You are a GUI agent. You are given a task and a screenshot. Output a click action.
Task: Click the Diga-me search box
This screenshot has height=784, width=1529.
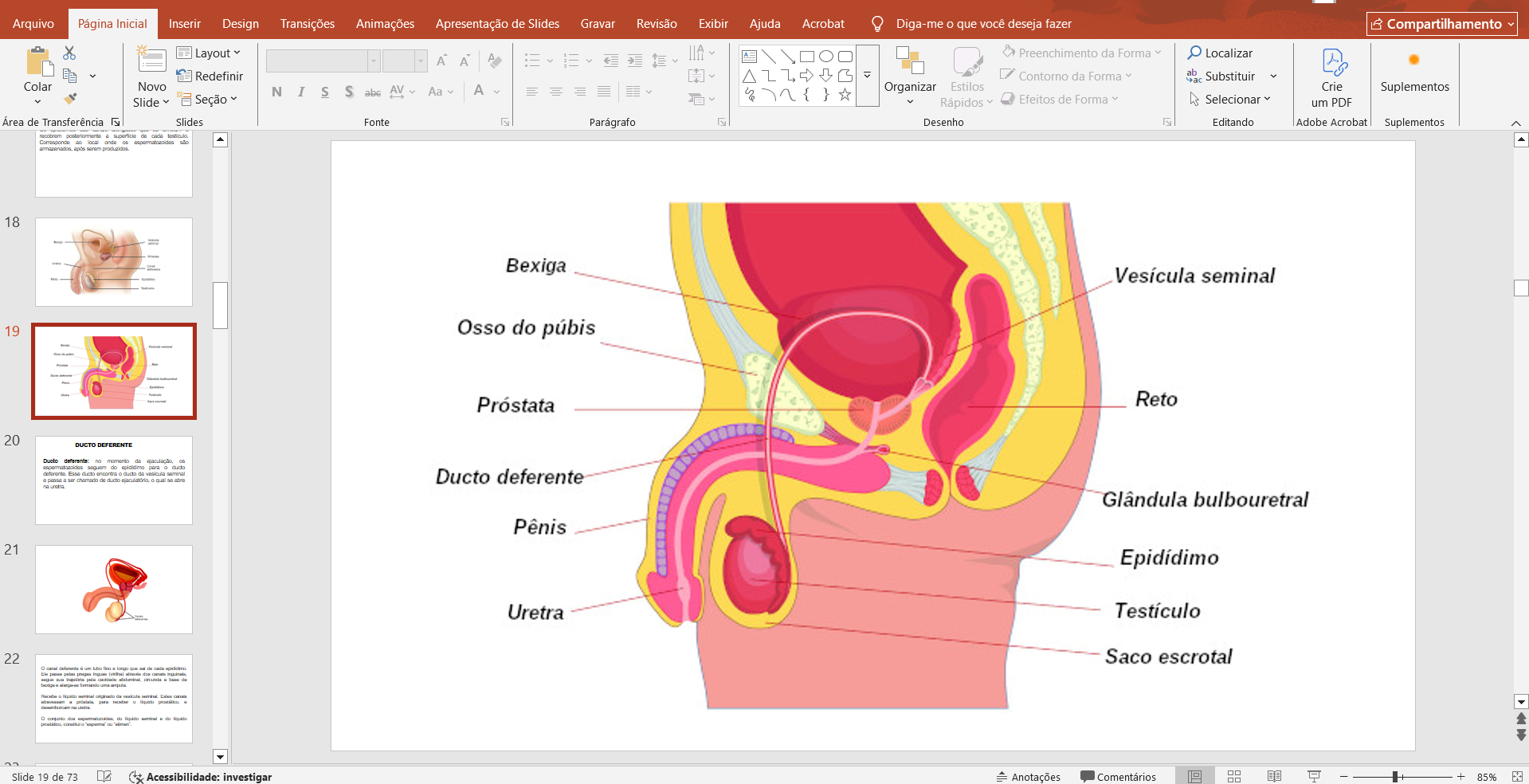(x=972, y=24)
